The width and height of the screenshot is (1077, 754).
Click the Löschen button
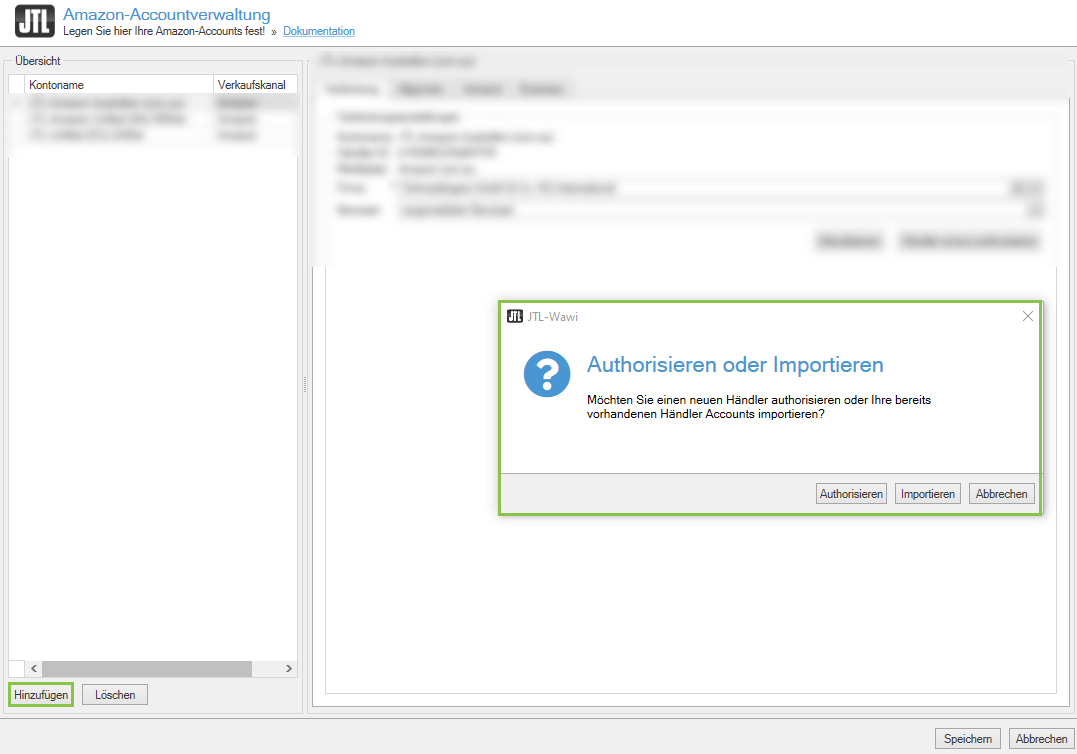(115, 694)
